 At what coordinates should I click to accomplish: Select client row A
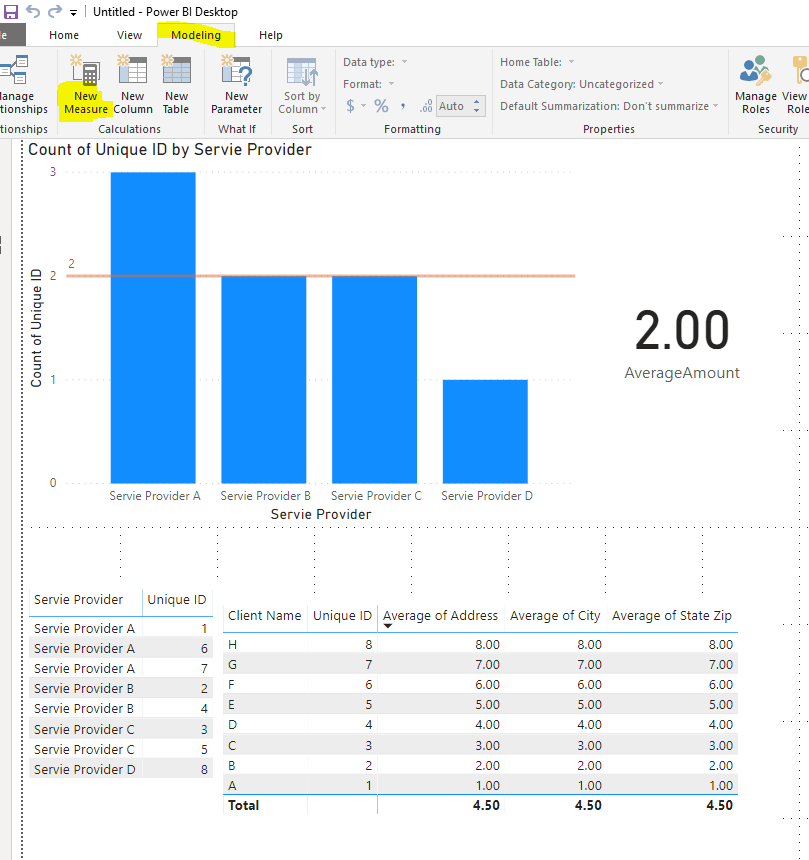point(480,785)
